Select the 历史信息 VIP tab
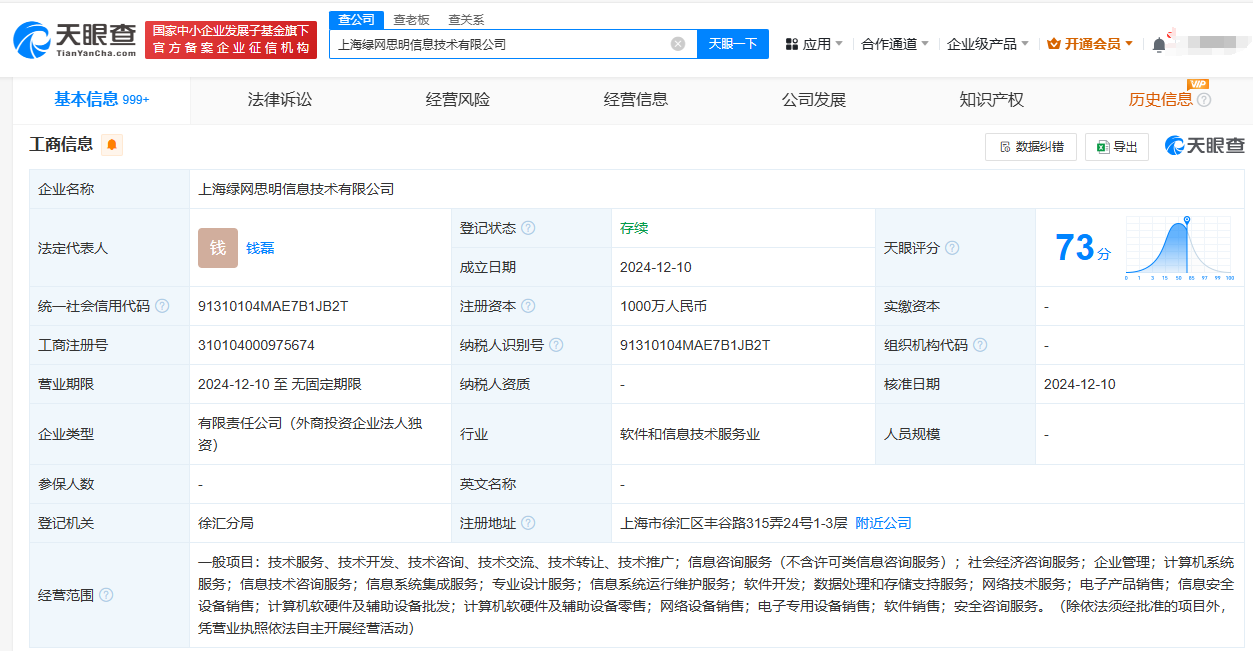 pyautogui.click(x=1161, y=100)
